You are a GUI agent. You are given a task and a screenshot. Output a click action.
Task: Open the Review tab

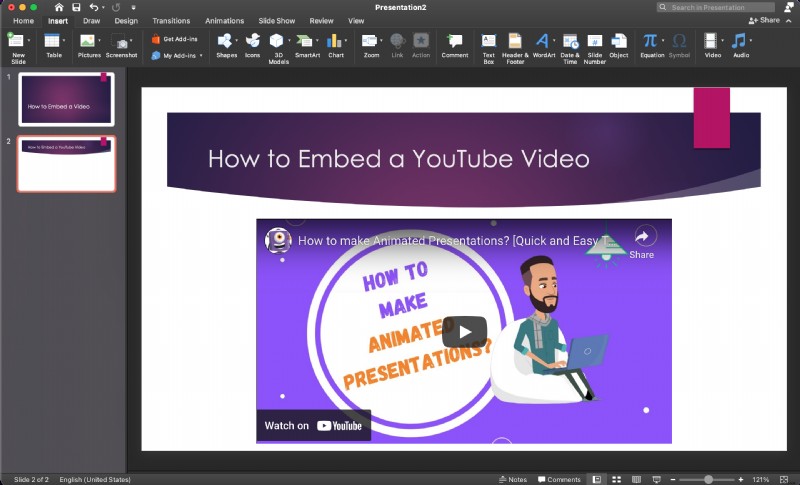[321, 21]
